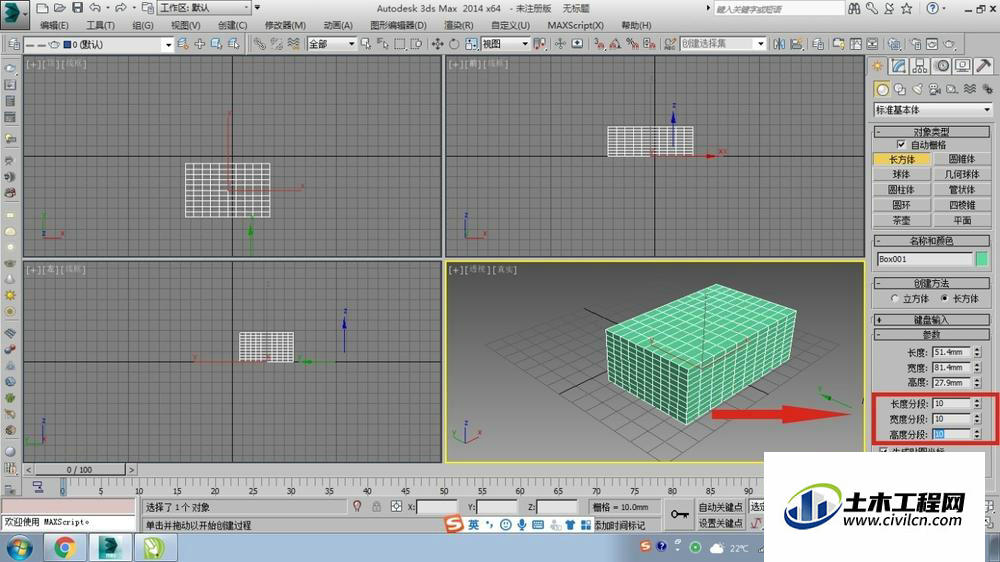Click the 茶壶 object type button
1000x562 pixels.
902,220
